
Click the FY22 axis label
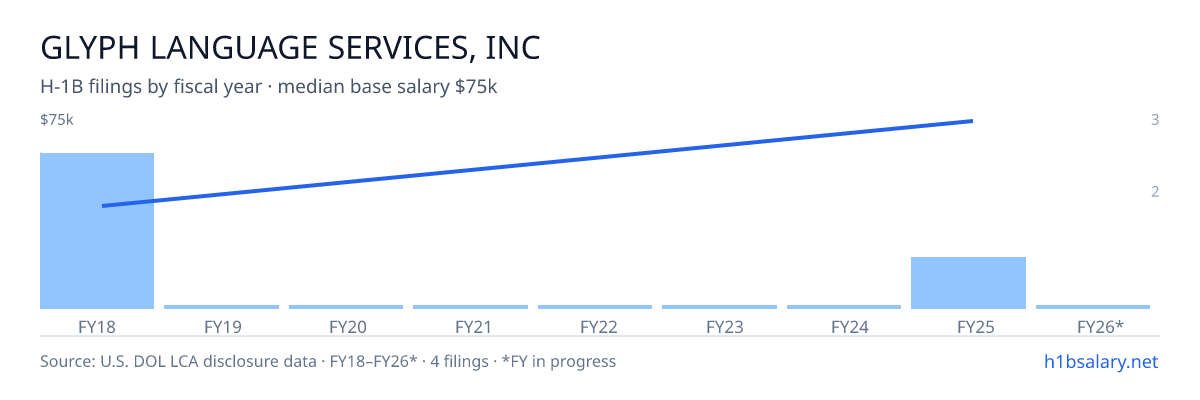(x=595, y=326)
